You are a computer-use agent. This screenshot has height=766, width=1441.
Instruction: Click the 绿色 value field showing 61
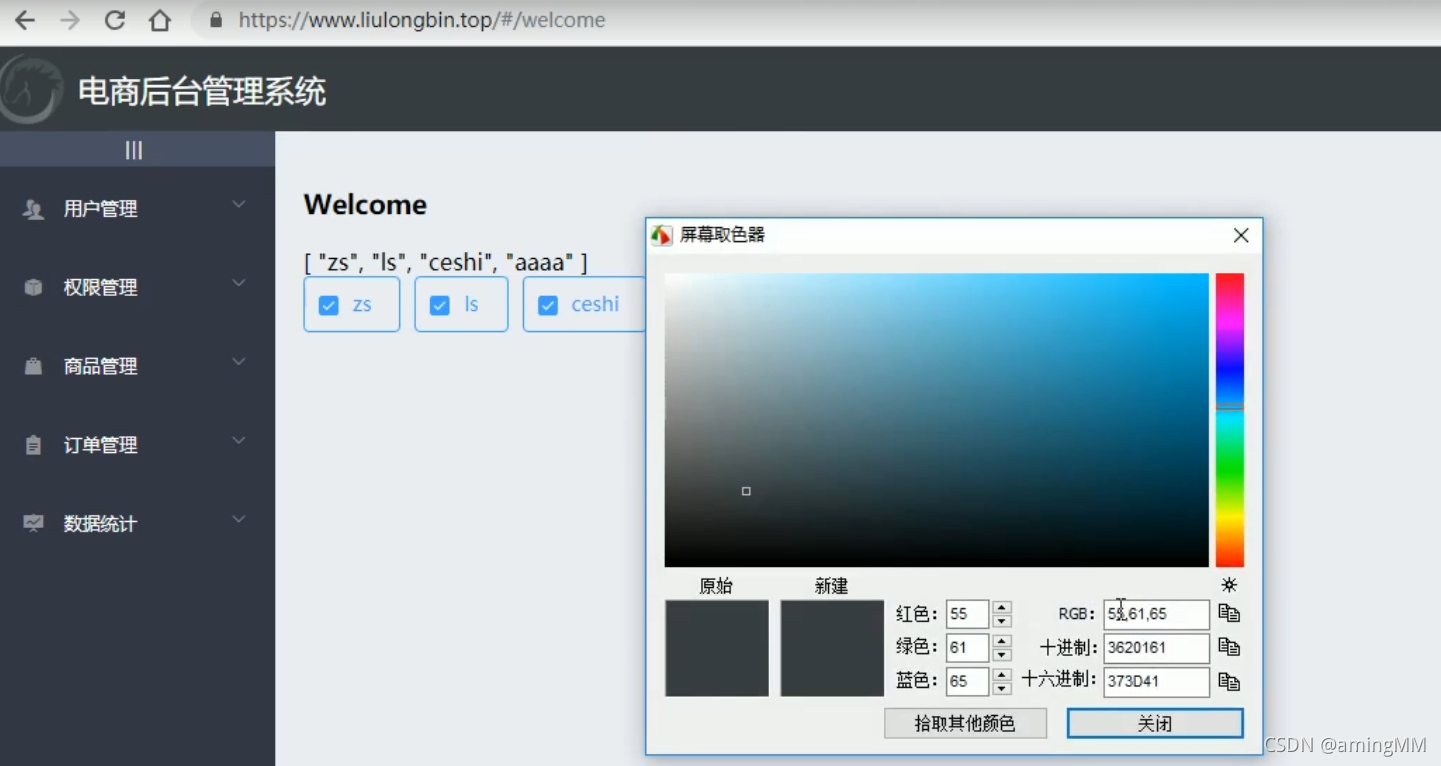pos(967,648)
